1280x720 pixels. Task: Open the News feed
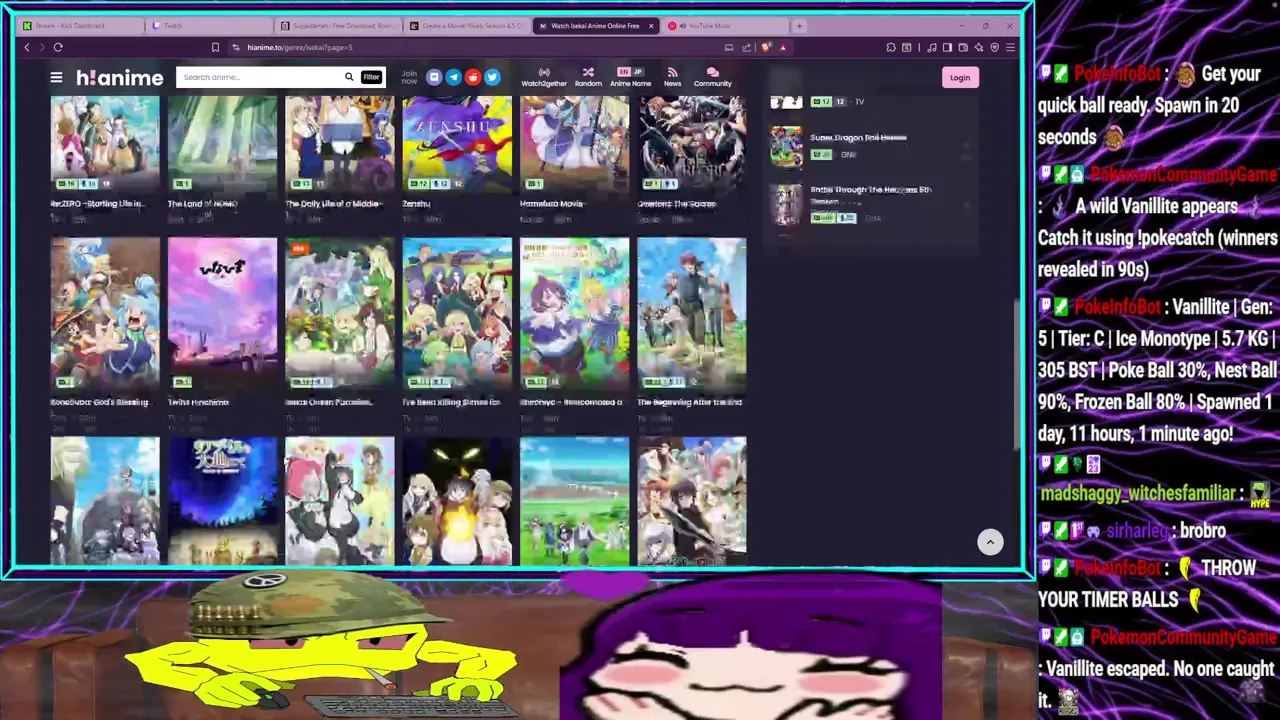tap(672, 77)
